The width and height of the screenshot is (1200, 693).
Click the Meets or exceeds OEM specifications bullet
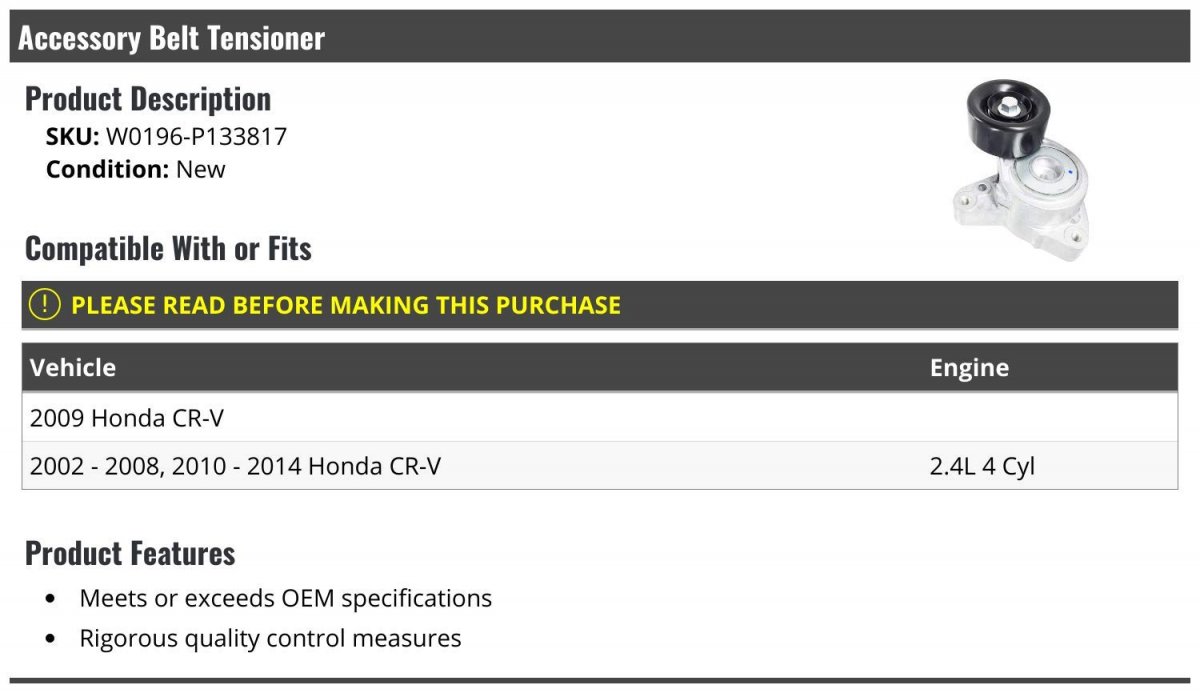286,598
